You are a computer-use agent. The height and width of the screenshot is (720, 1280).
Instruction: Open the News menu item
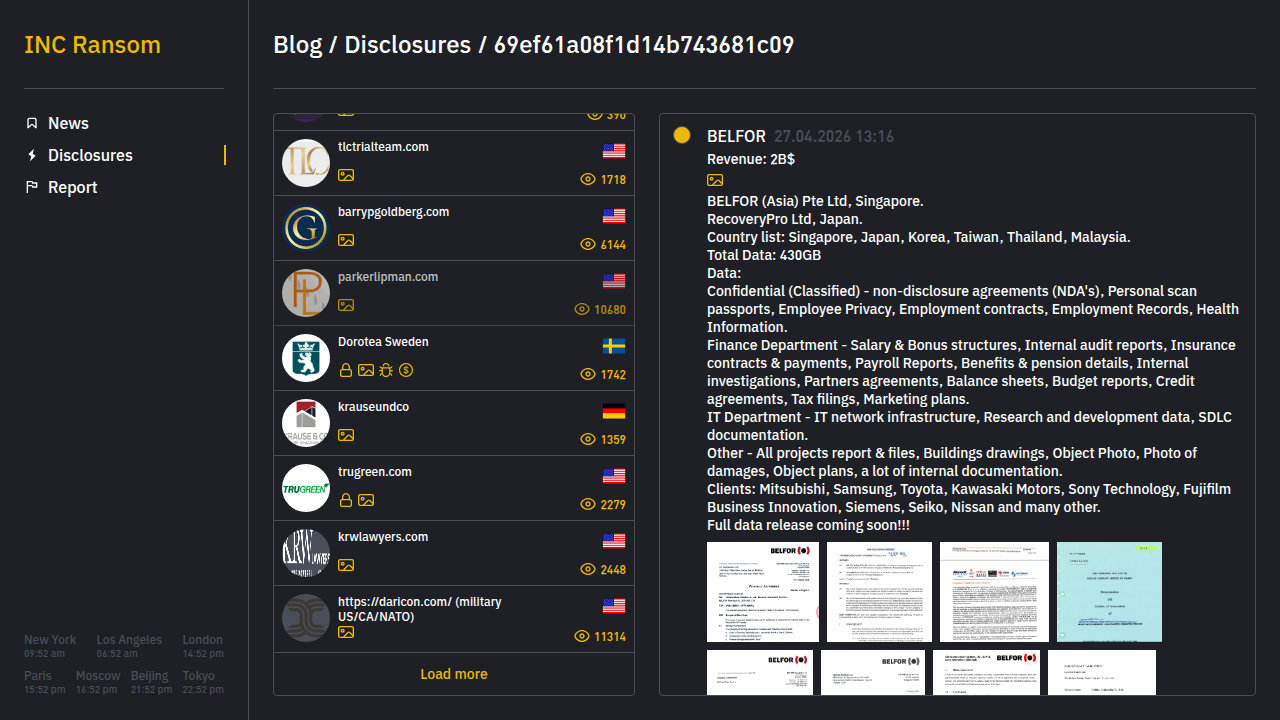[68, 123]
